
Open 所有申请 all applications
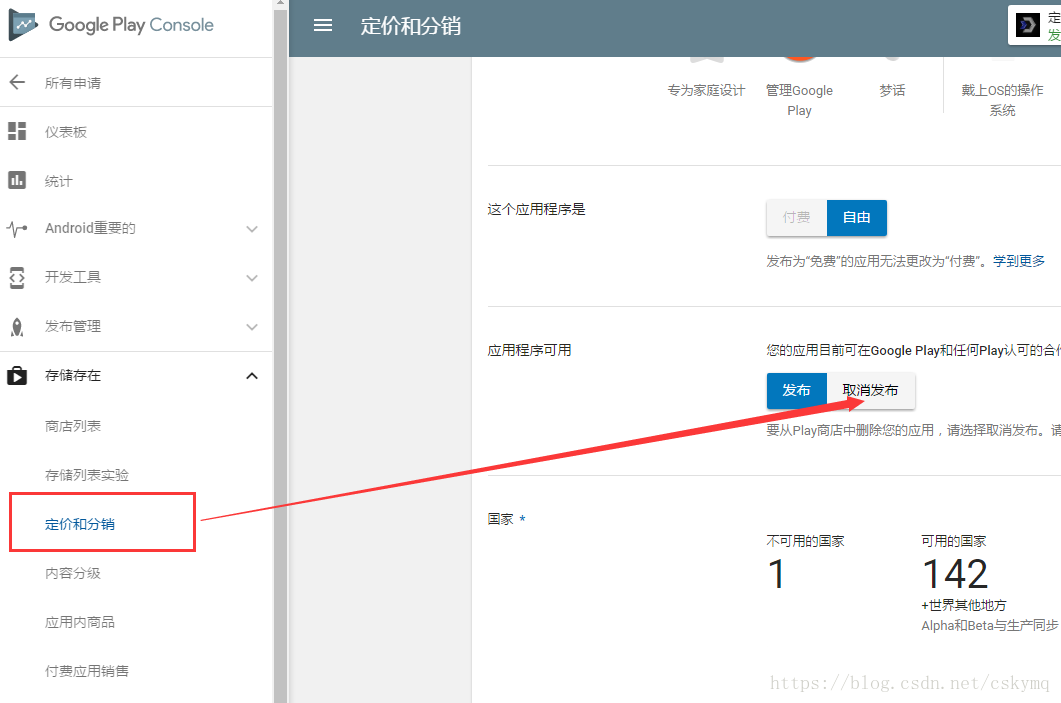(x=73, y=83)
